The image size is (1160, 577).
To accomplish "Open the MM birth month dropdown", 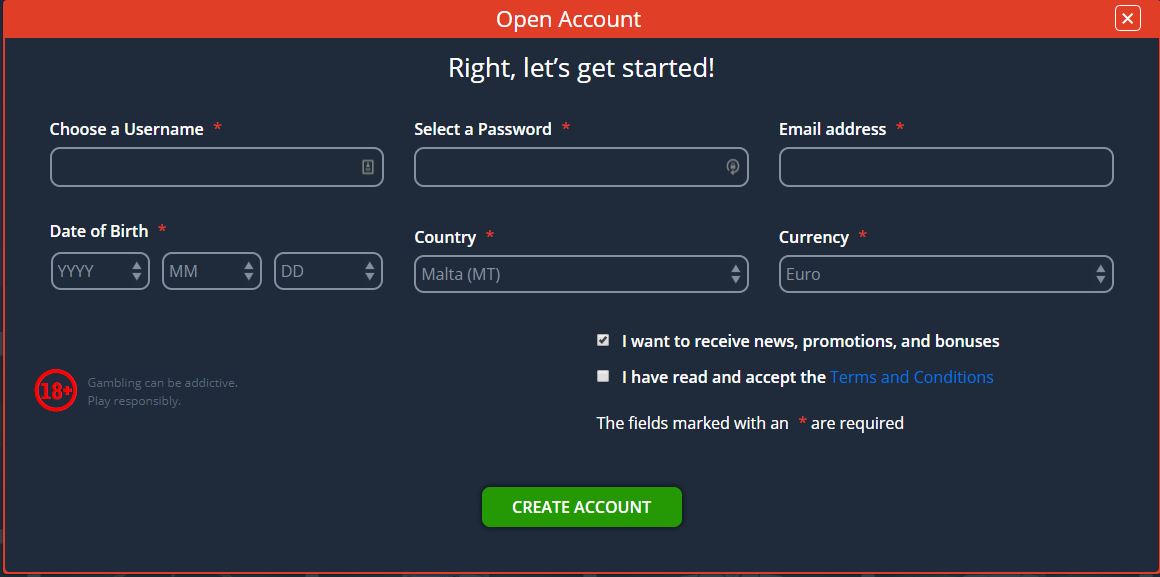I will [x=212, y=271].
